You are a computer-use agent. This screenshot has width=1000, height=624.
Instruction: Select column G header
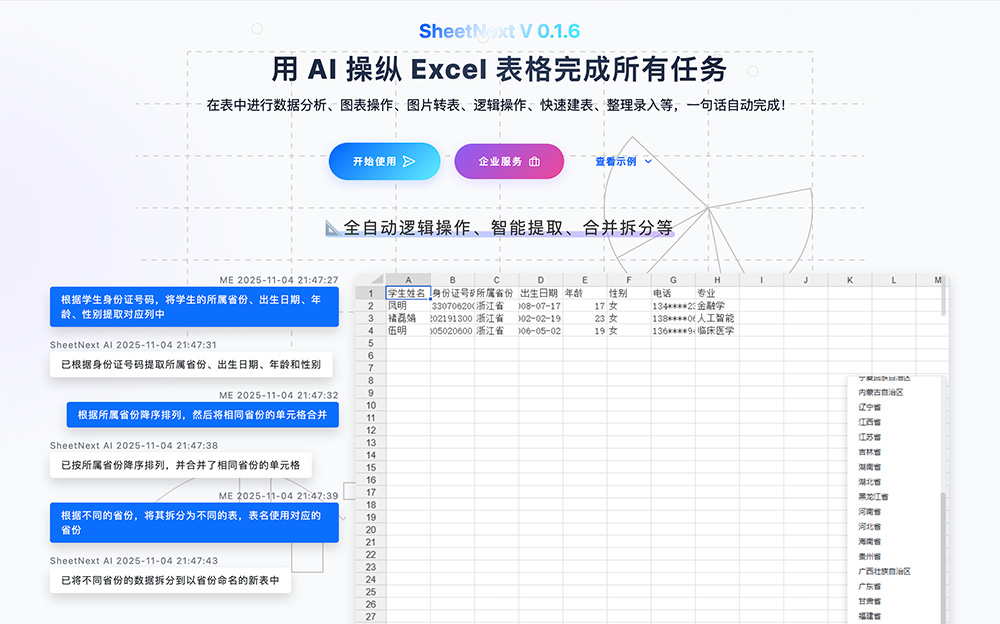pyautogui.click(x=673, y=279)
